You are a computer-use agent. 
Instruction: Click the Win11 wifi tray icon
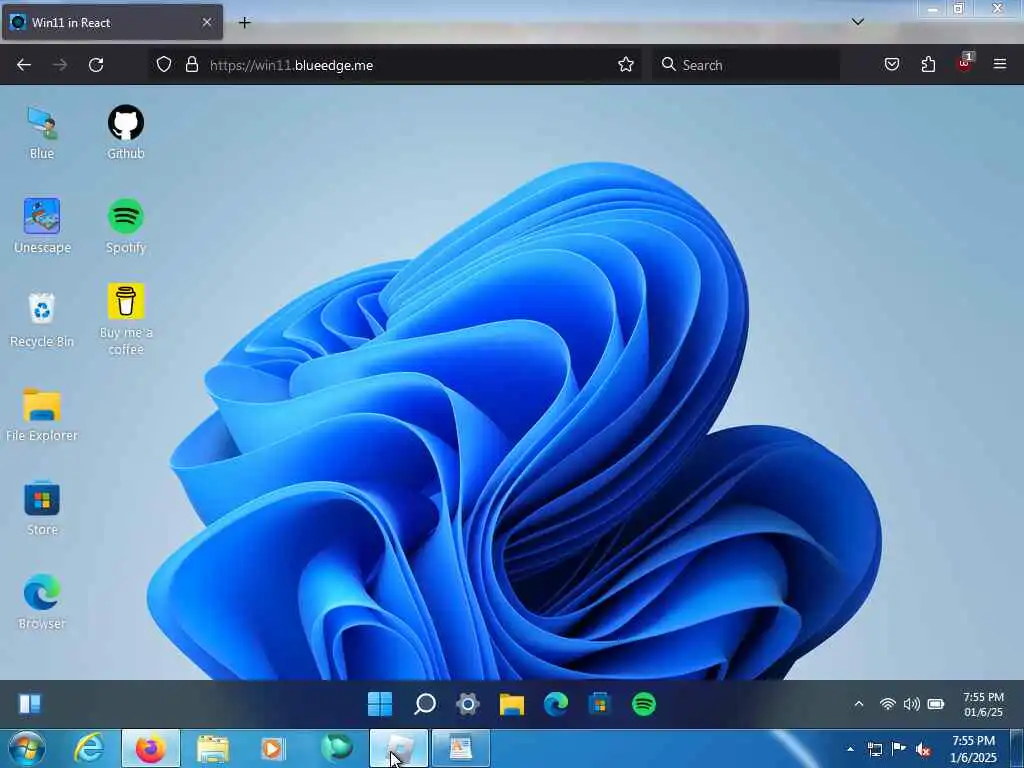pyautogui.click(x=888, y=704)
